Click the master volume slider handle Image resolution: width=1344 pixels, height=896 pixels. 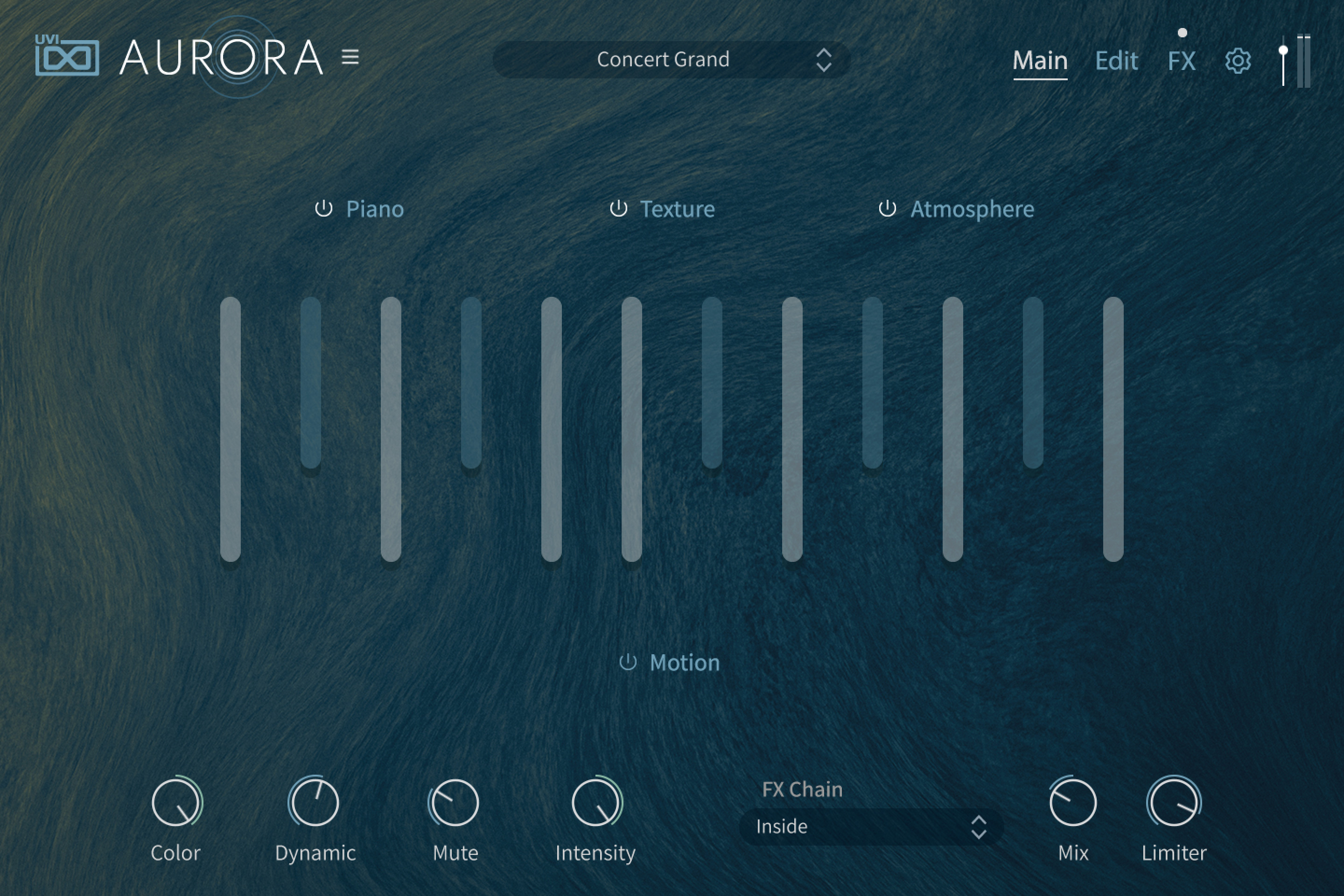pos(1283,51)
